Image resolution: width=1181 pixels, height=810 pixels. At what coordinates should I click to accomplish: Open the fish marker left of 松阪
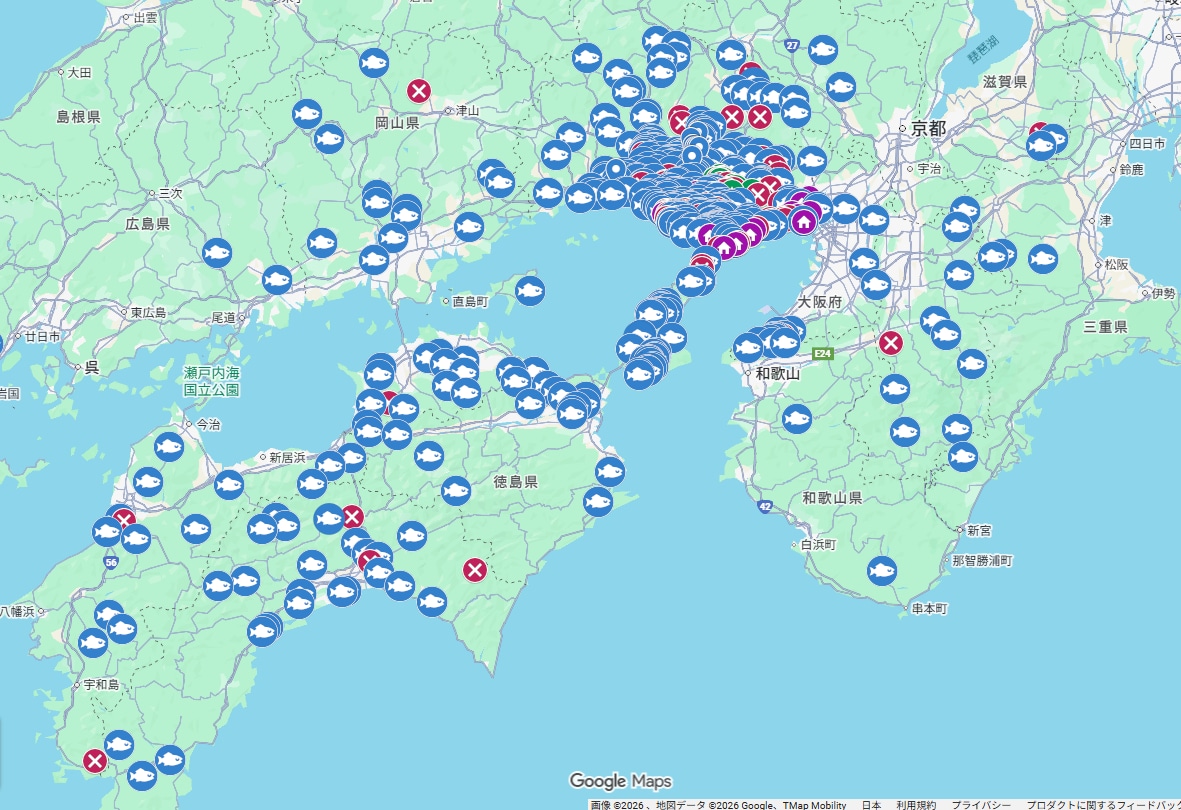pos(1043,259)
